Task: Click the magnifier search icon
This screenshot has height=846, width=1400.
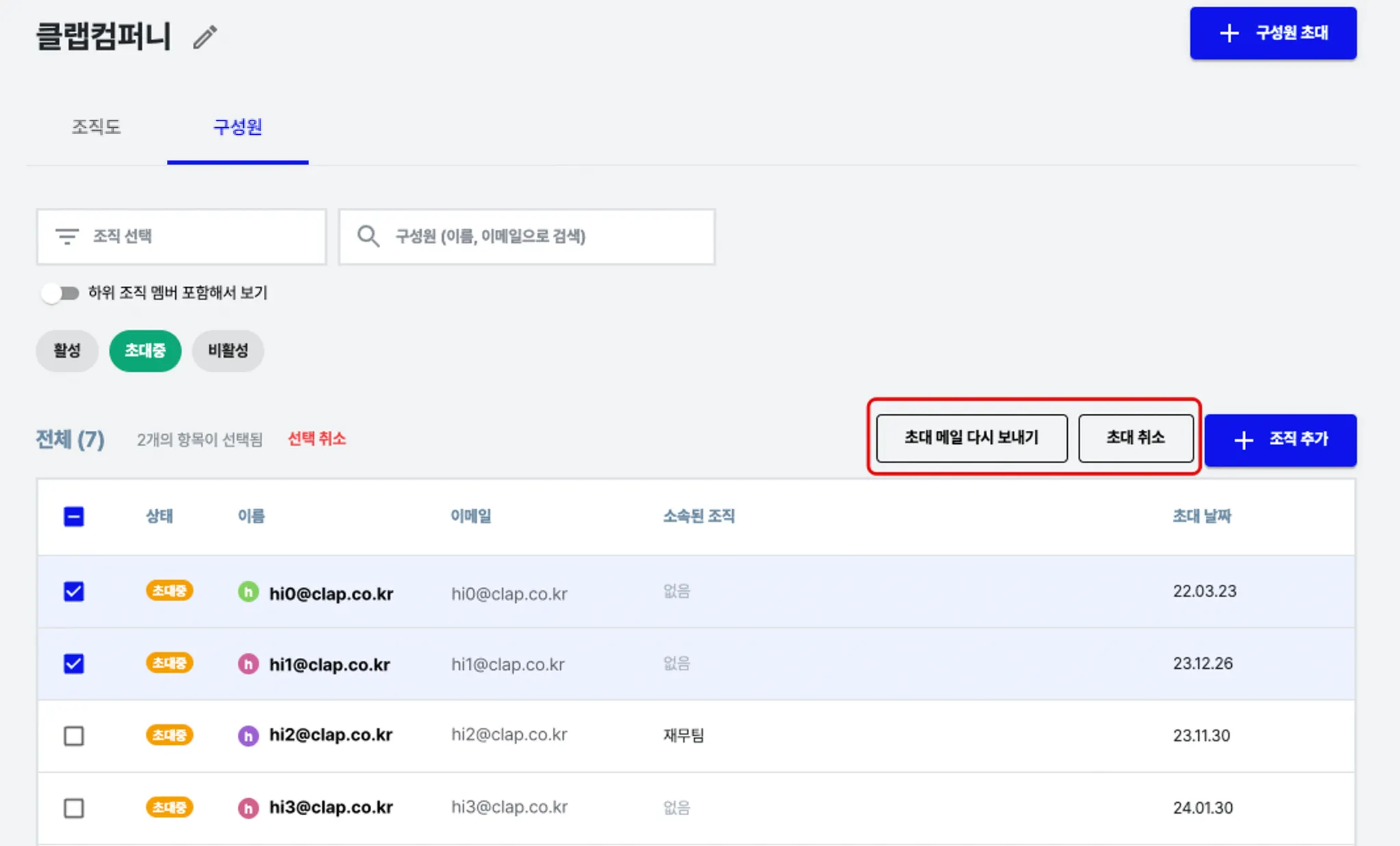Action: pos(368,236)
